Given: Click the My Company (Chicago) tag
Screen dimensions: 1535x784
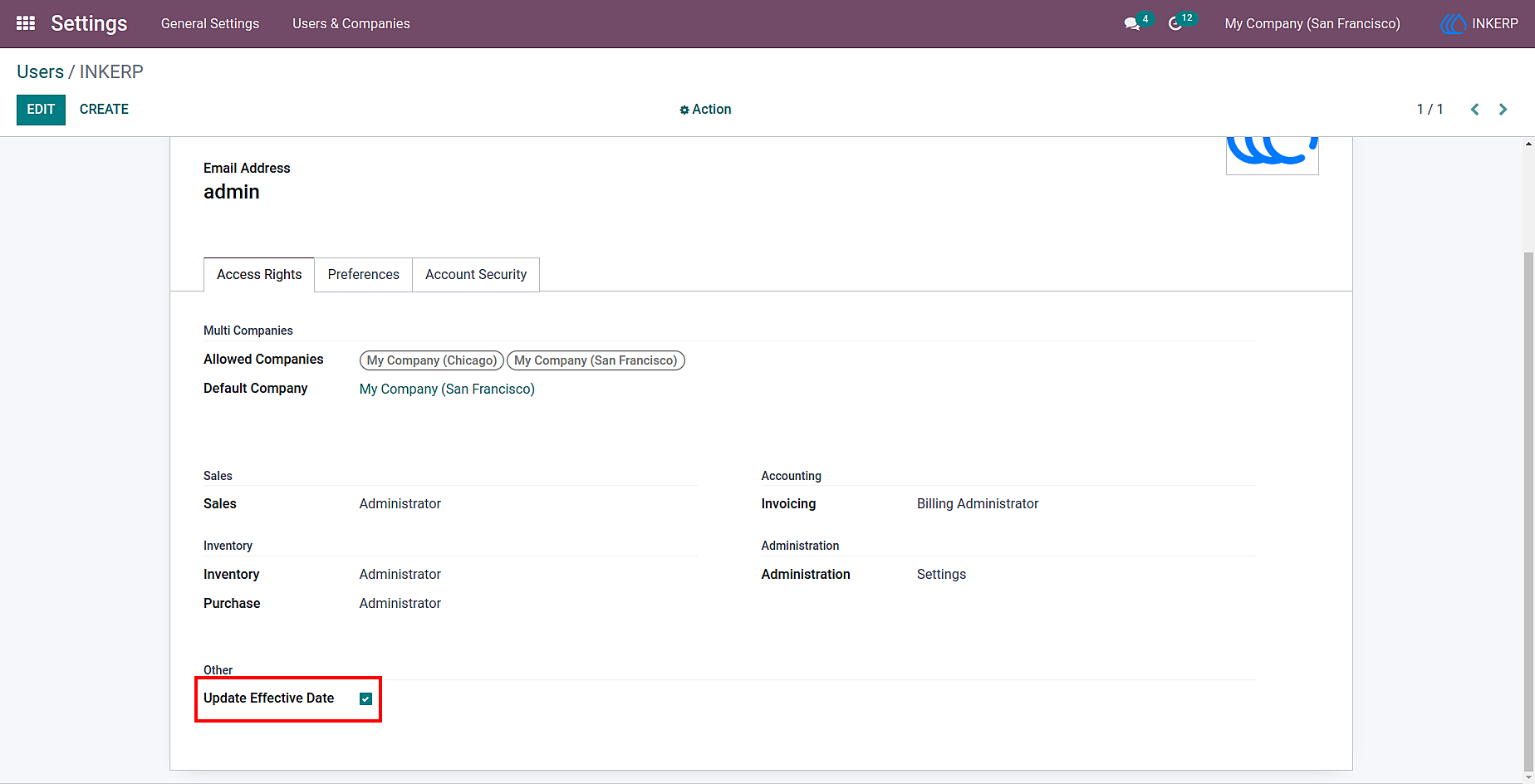Looking at the screenshot, I should click(432, 360).
